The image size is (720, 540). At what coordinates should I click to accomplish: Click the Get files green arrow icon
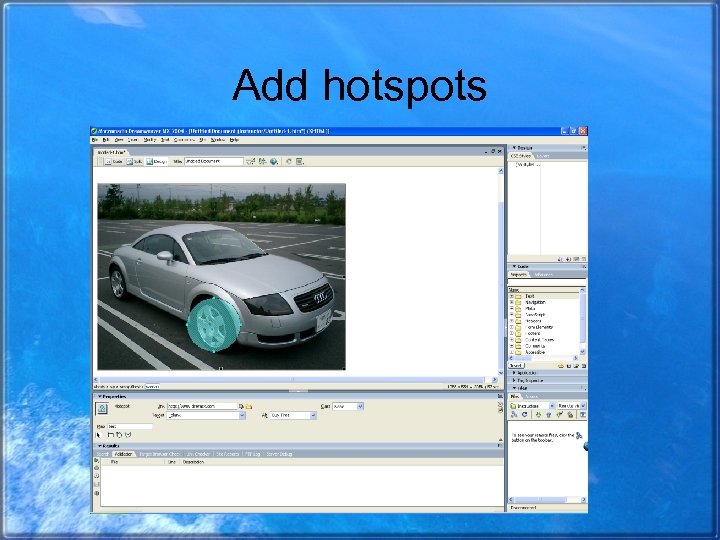(x=538, y=415)
